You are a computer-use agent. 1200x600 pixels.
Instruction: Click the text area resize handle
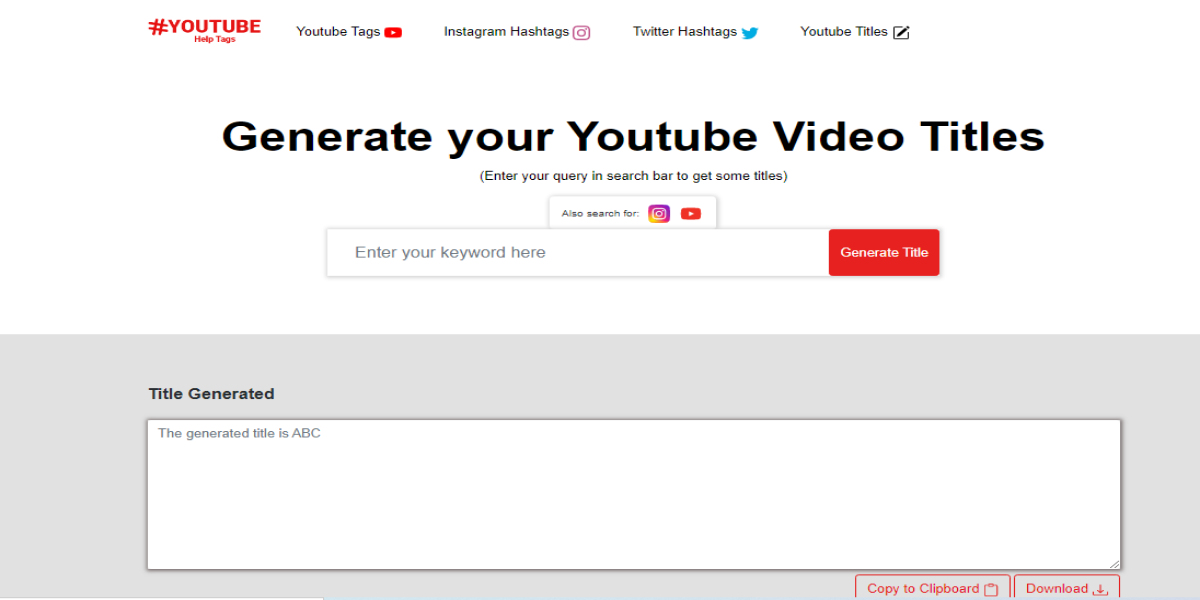pos(1114,563)
